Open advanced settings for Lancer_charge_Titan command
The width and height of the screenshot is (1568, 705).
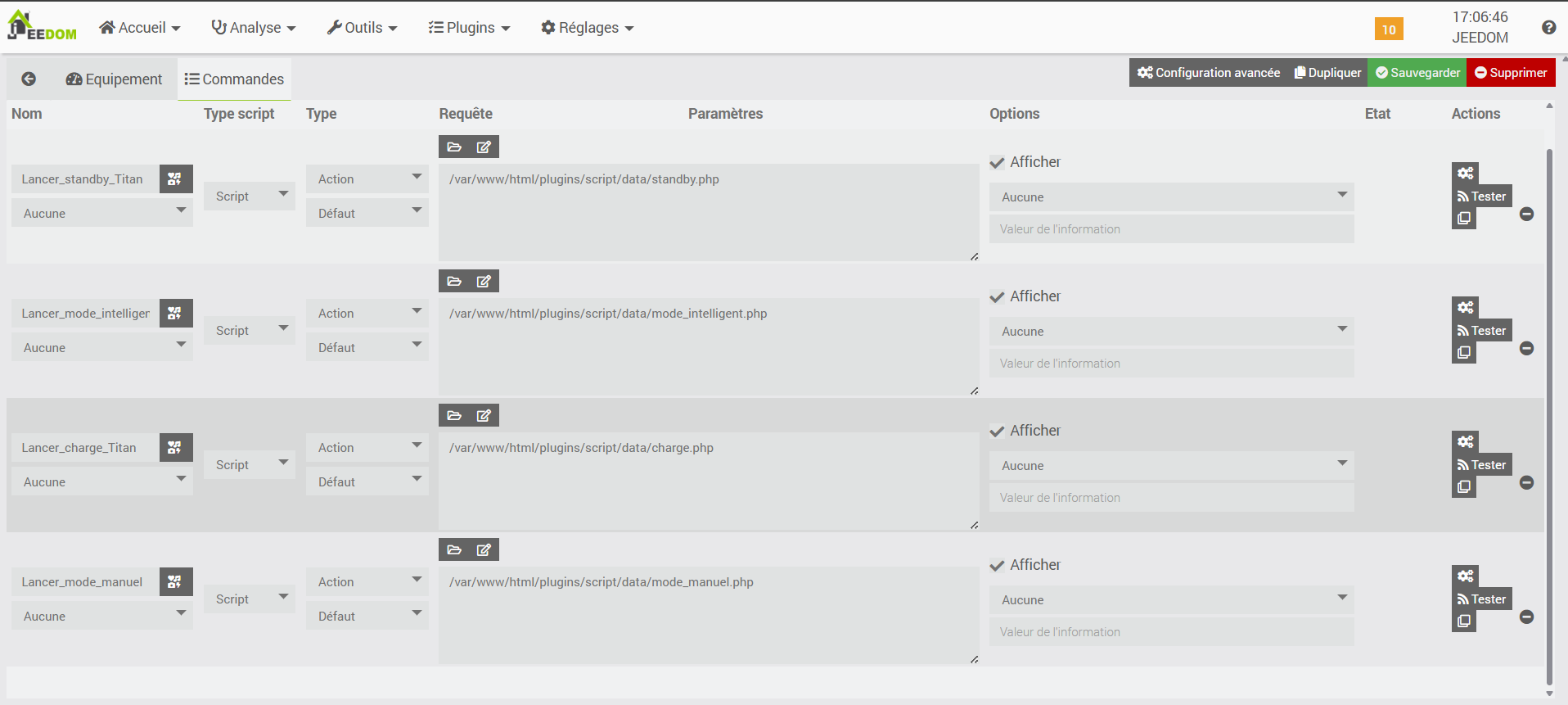pos(1465,442)
